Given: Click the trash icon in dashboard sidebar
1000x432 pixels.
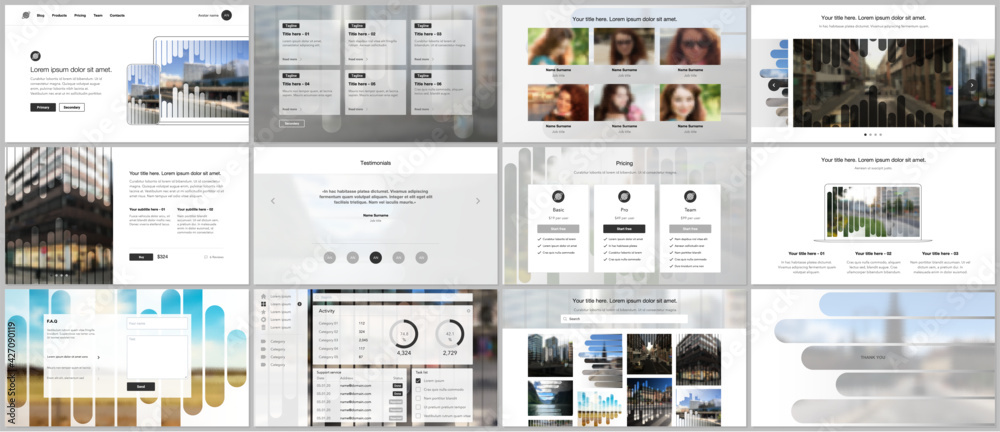Looking at the screenshot, I should tap(263, 327).
